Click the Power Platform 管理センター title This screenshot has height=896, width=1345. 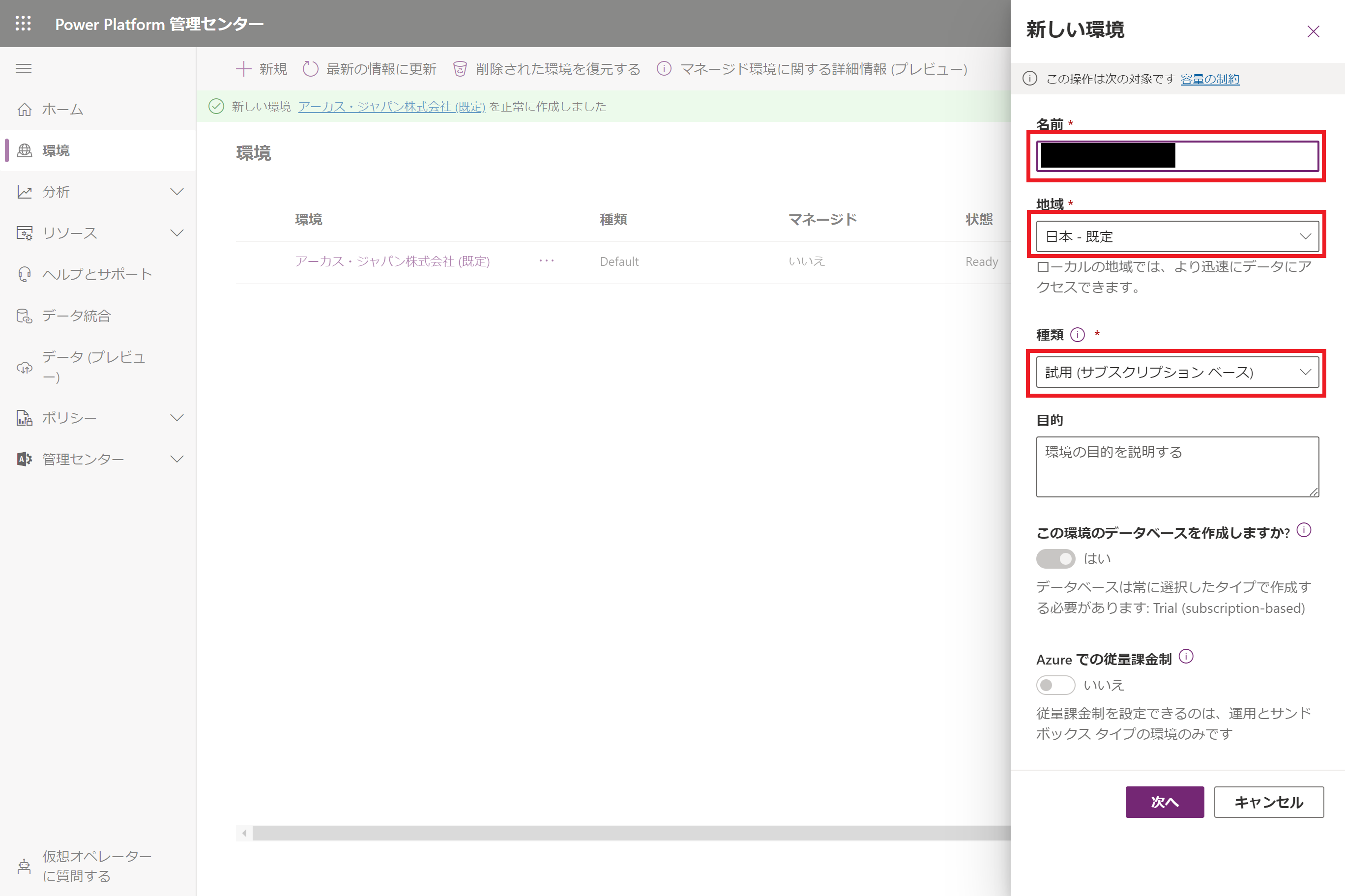point(159,24)
